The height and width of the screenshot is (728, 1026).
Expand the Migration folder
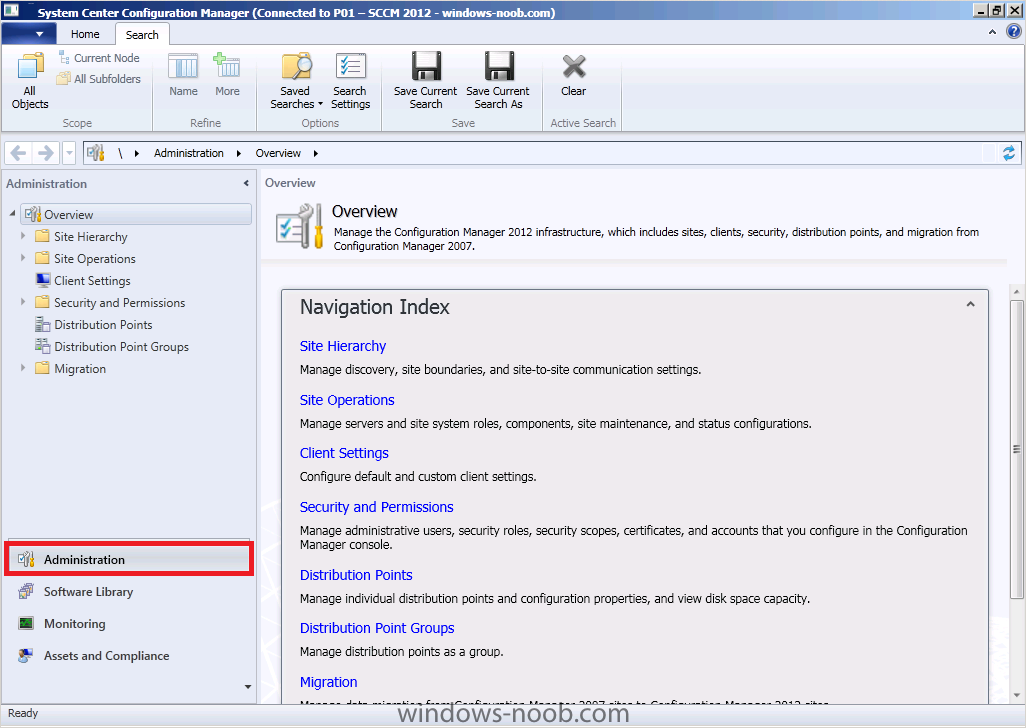(23, 368)
